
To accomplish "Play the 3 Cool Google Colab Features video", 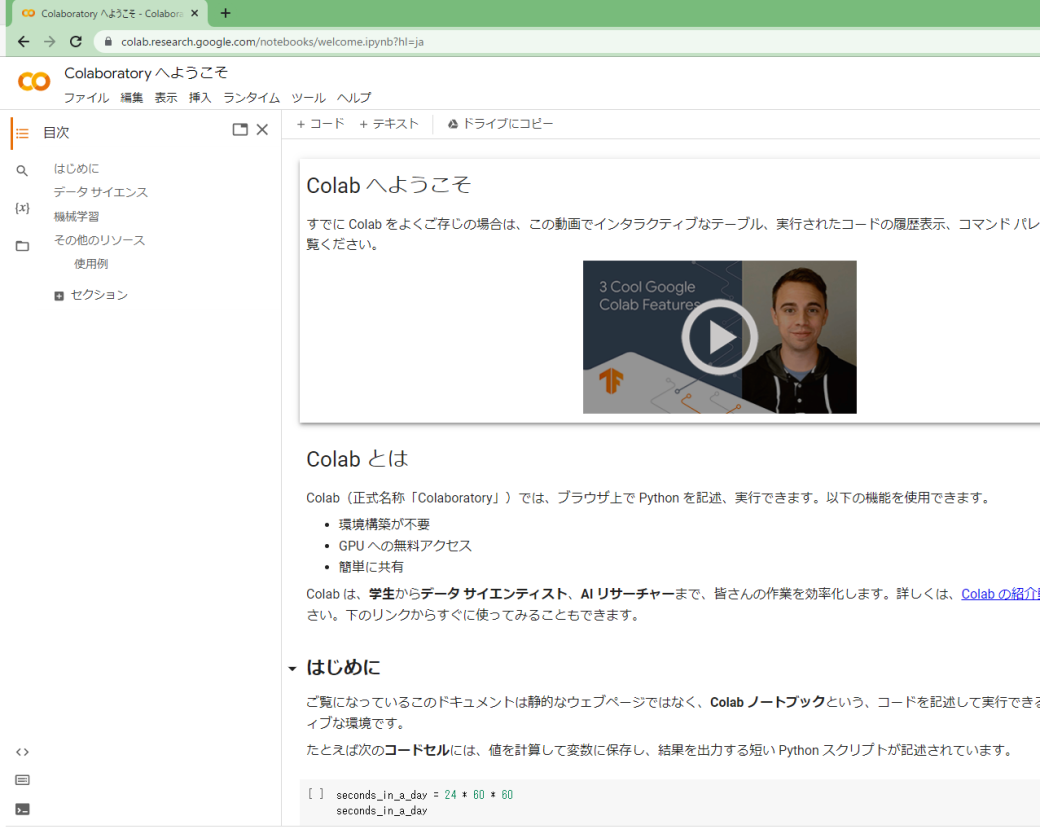I will point(718,337).
